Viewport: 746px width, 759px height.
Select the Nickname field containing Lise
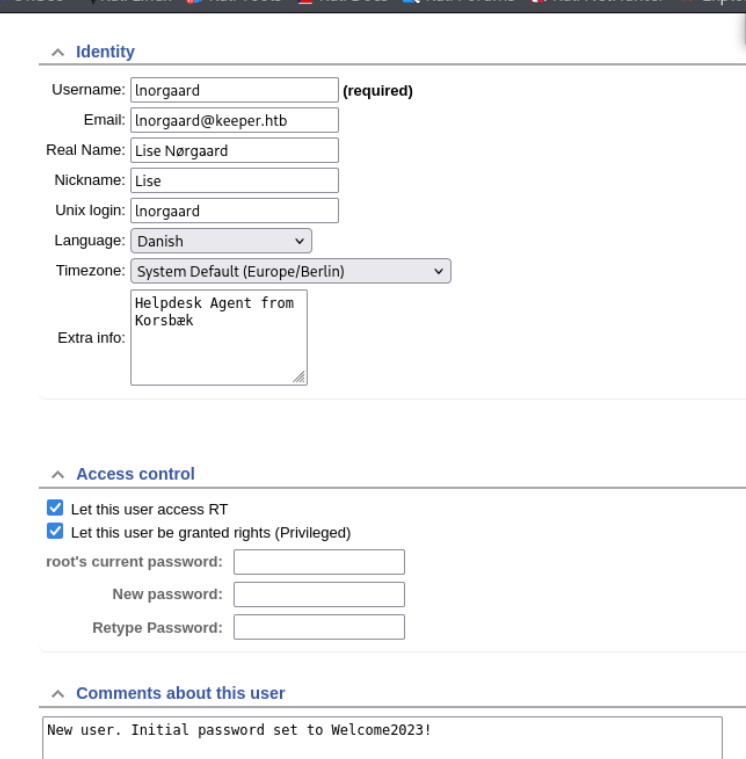tap(234, 181)
